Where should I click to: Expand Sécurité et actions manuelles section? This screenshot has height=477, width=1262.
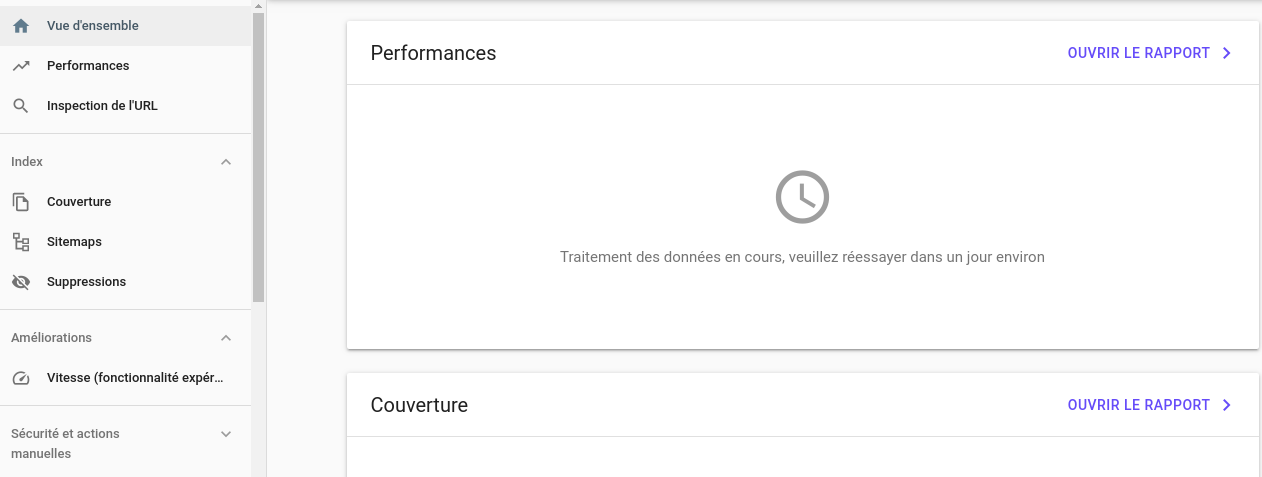pyautogui.click(x=226, y=434)
